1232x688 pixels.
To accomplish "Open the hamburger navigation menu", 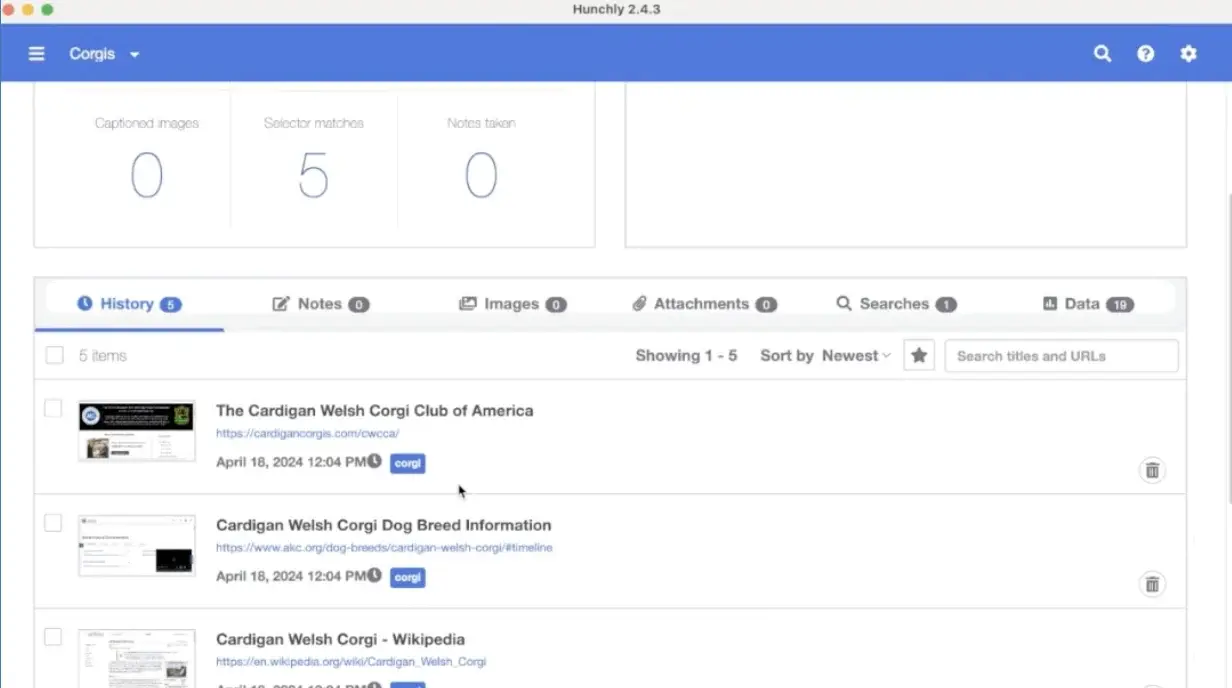I will tap(36, 53).
